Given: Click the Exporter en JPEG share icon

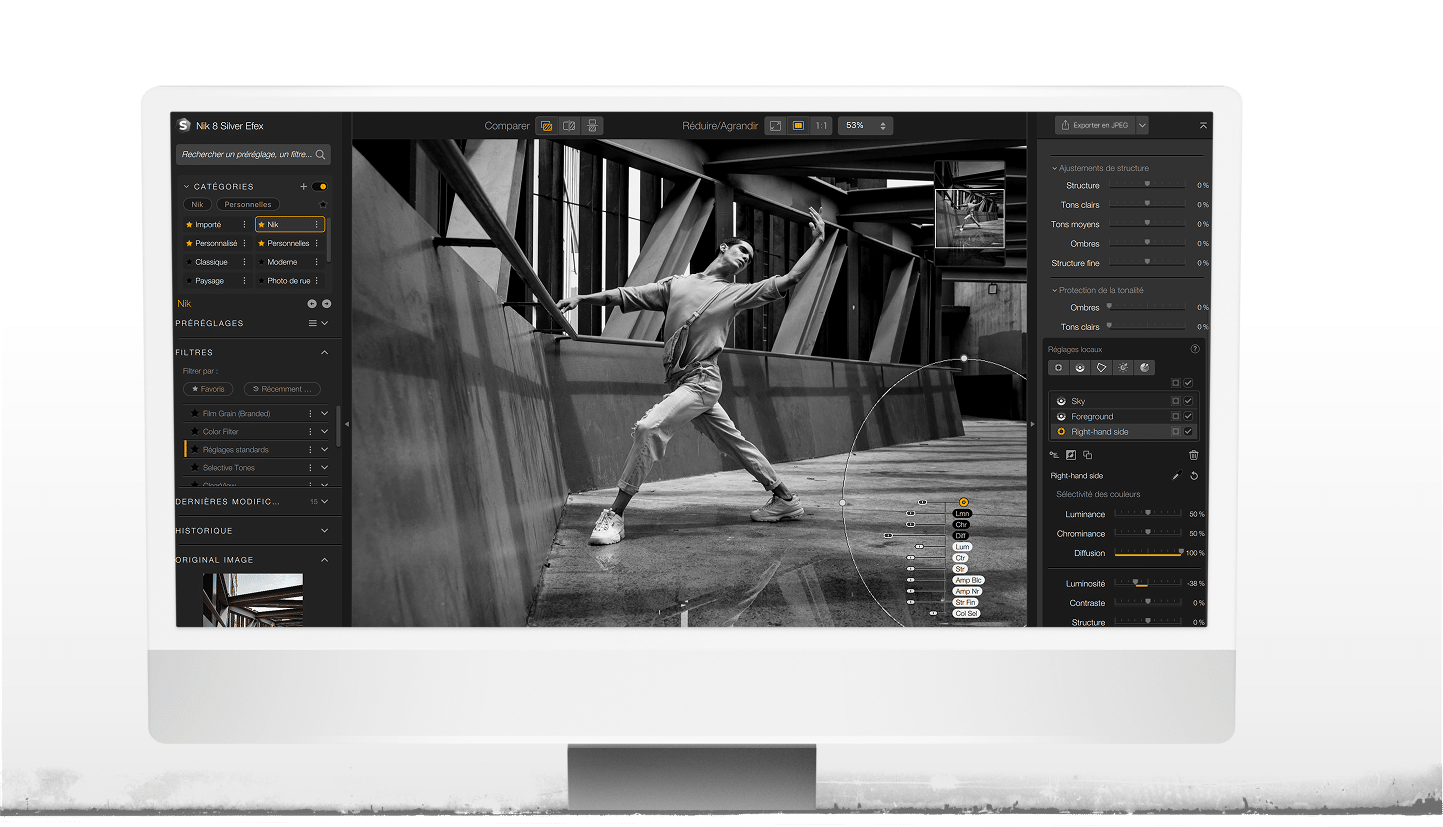Looking at the screenshot, I should [1066, 126].
